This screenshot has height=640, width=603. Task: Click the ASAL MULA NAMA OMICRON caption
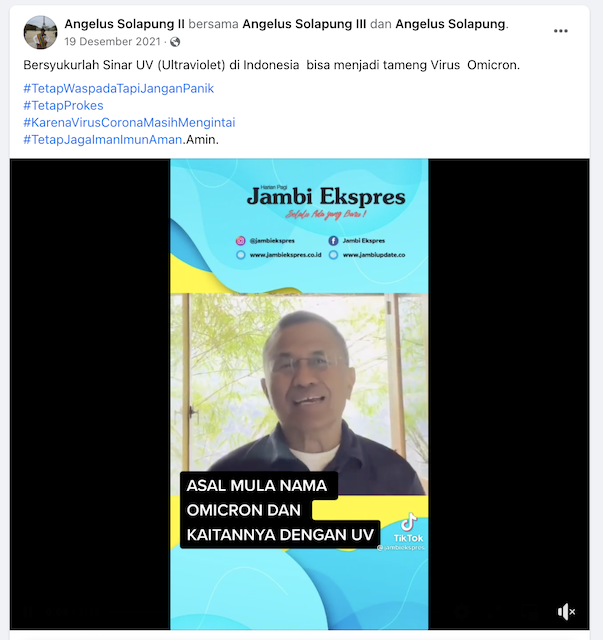pyautogui.click(x=280, y=510)
